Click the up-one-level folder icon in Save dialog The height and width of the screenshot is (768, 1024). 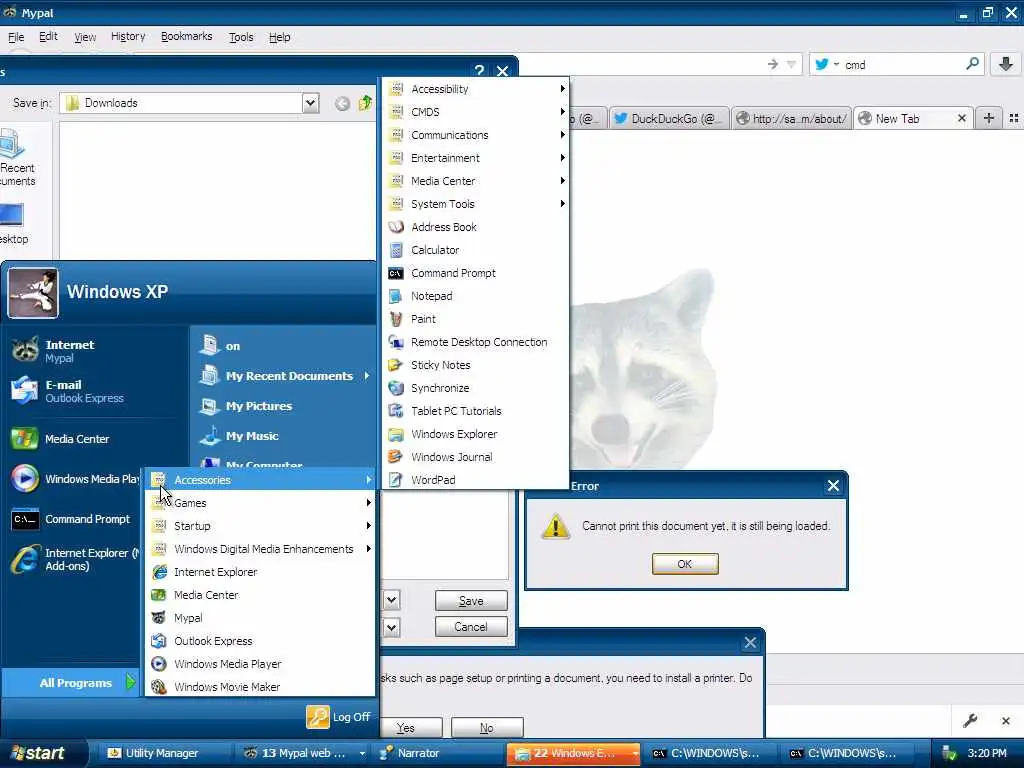click(x=366, y=103)
